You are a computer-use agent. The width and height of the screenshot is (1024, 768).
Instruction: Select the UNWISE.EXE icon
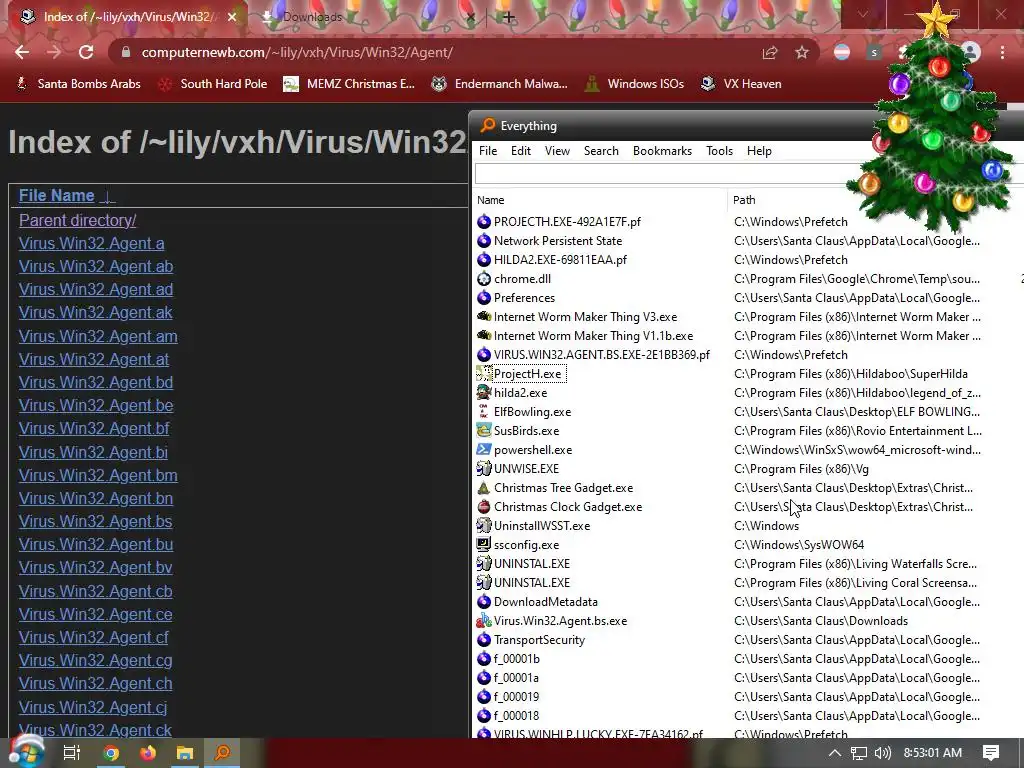click(484, 468)
